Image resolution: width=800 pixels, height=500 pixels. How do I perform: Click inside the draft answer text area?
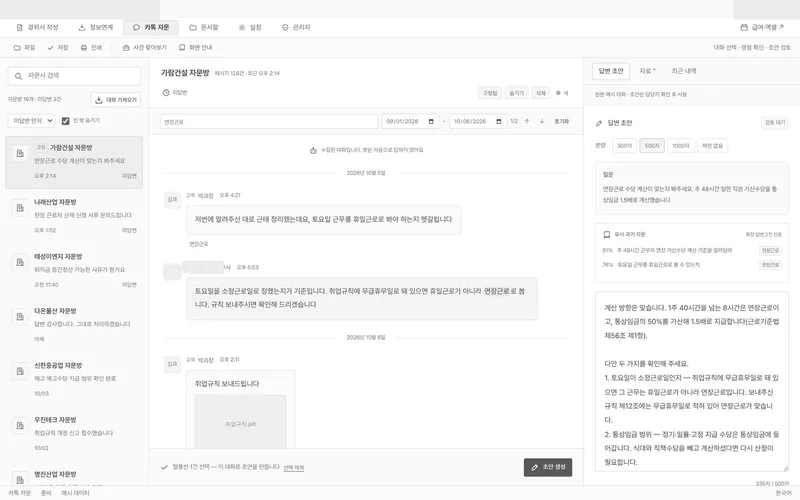(x=692, y=382)
